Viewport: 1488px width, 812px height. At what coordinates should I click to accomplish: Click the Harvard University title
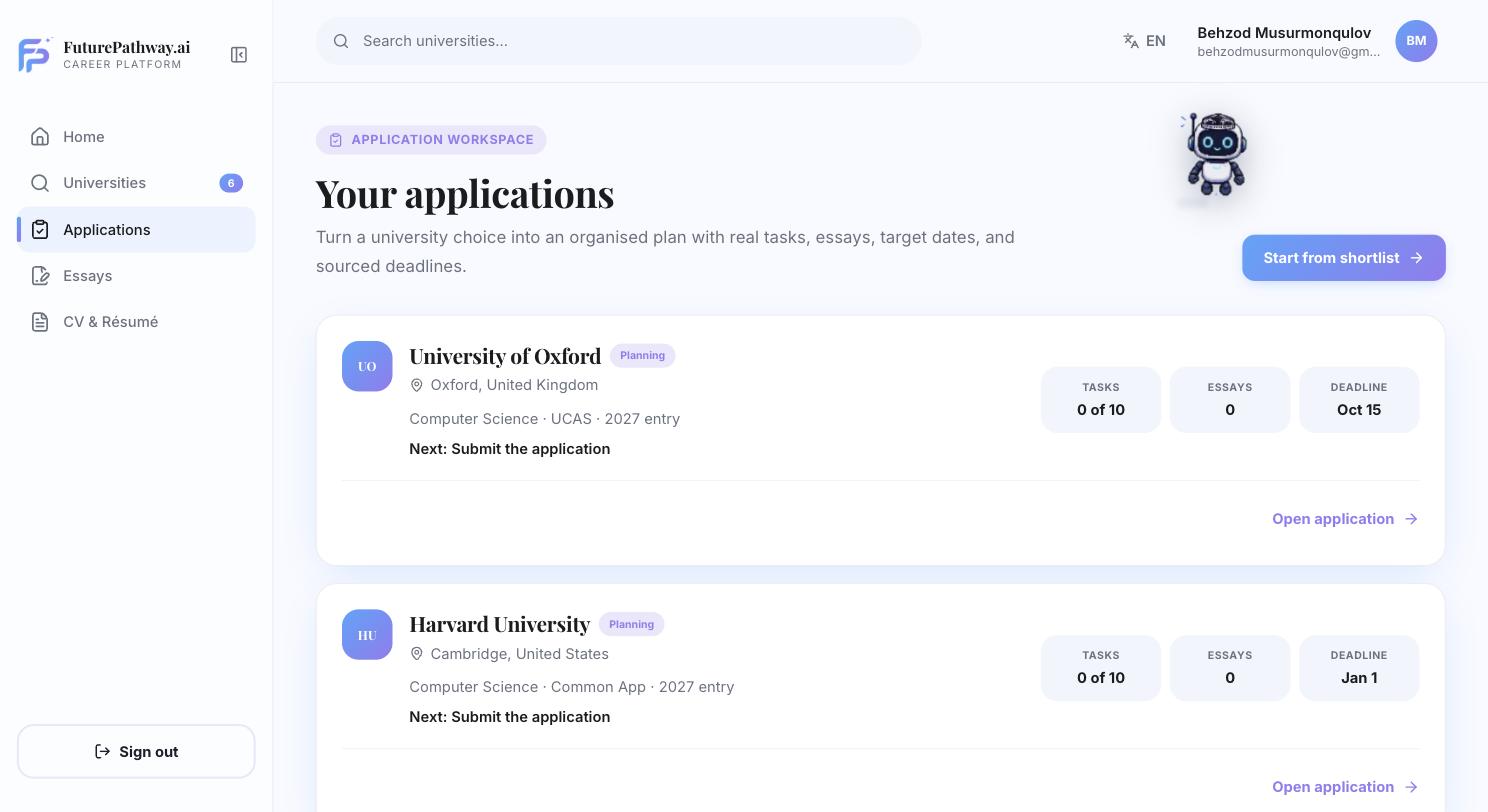point(500,624)
